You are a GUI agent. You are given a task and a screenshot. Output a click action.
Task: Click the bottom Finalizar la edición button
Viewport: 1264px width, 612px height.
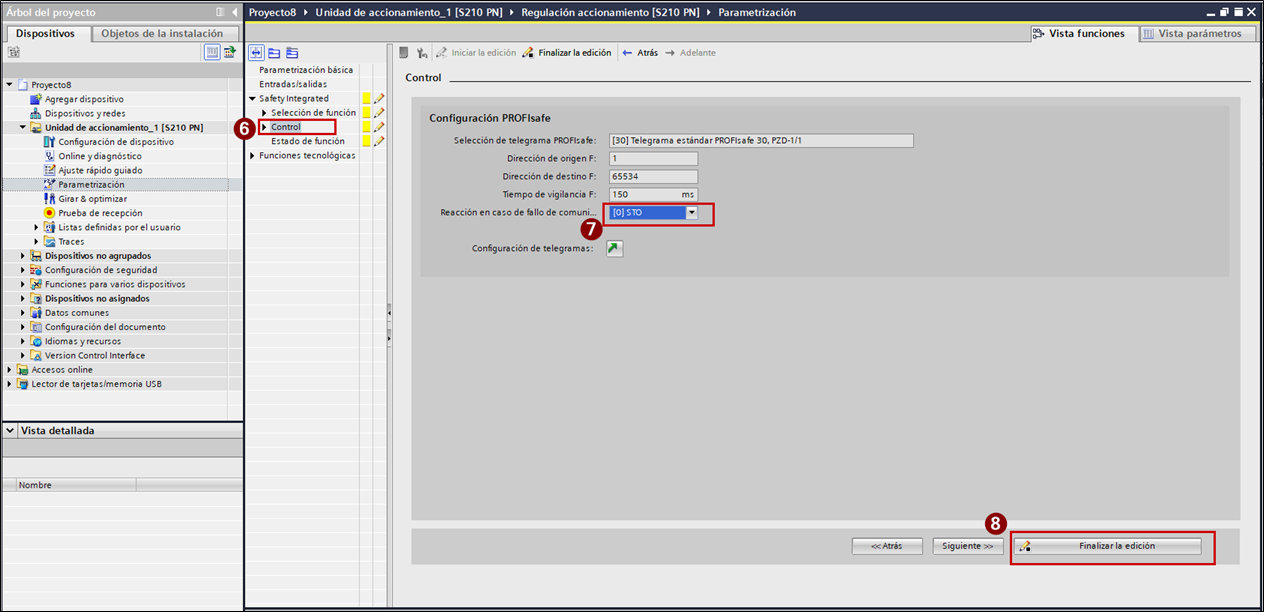pos(1107,546)
